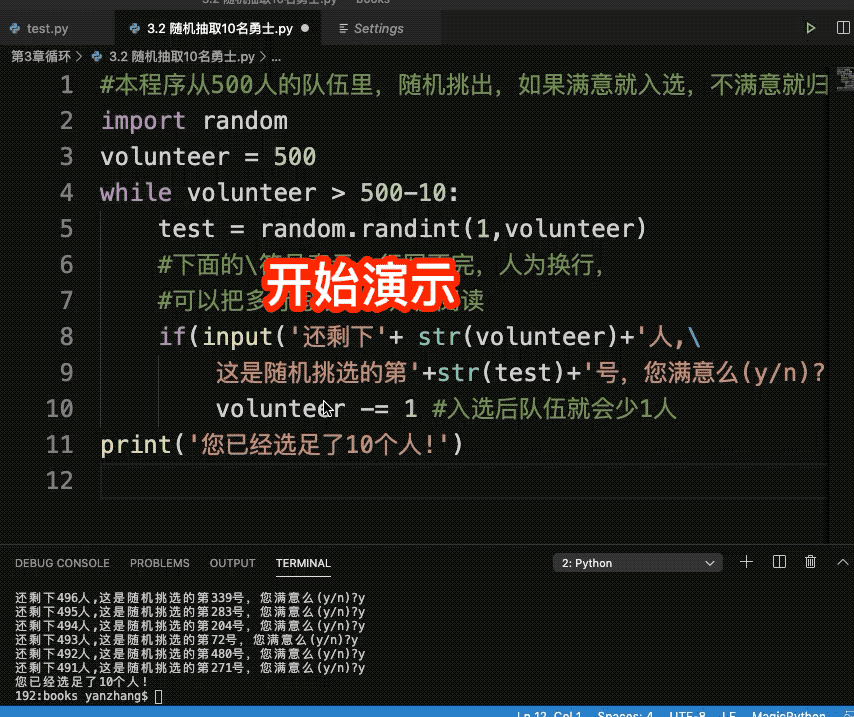854x717 pixels.
Task: Open the 第3章循环 breadcrumb item
Action: point(39,57)
